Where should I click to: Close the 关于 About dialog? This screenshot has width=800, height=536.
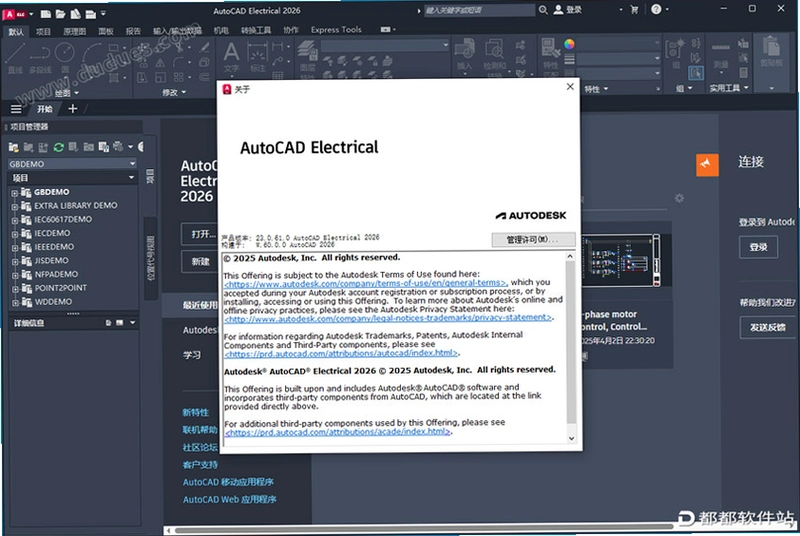coord(570,87)
